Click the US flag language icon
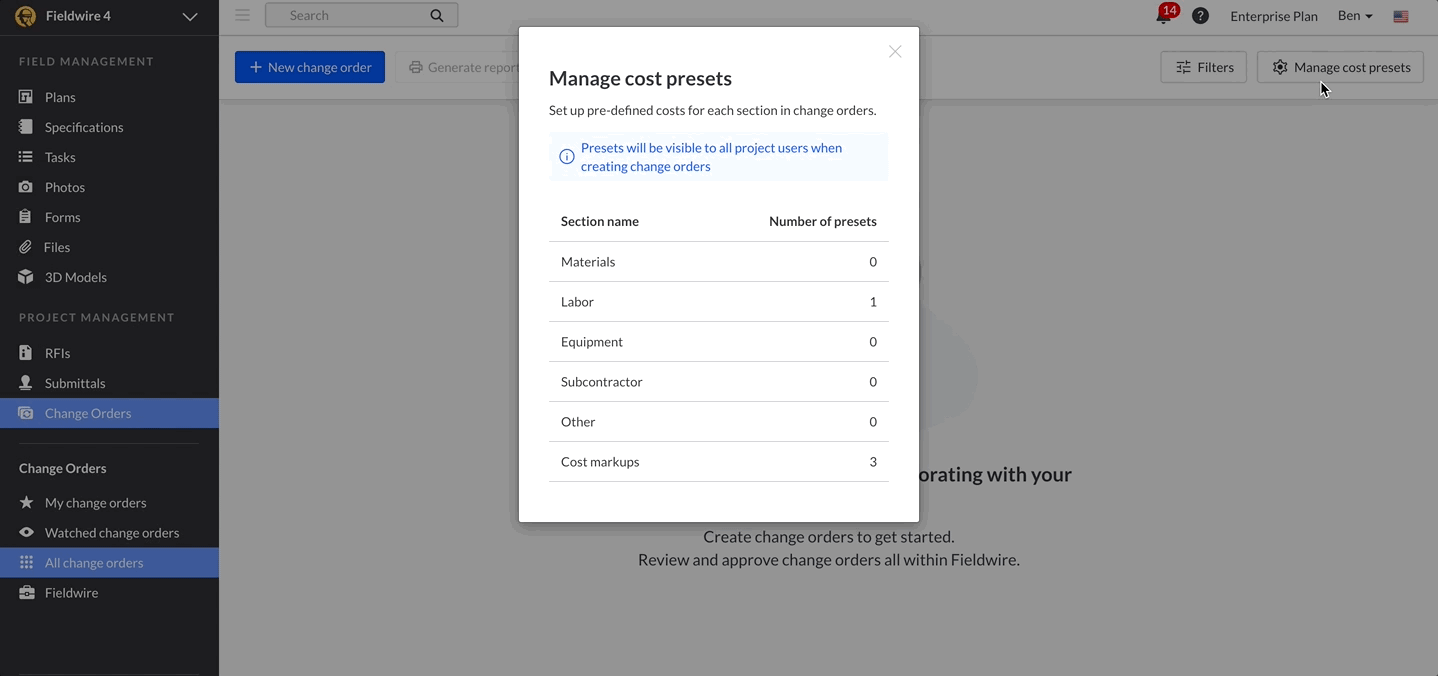1438x676 pixels. click(x=1401, y=16)
